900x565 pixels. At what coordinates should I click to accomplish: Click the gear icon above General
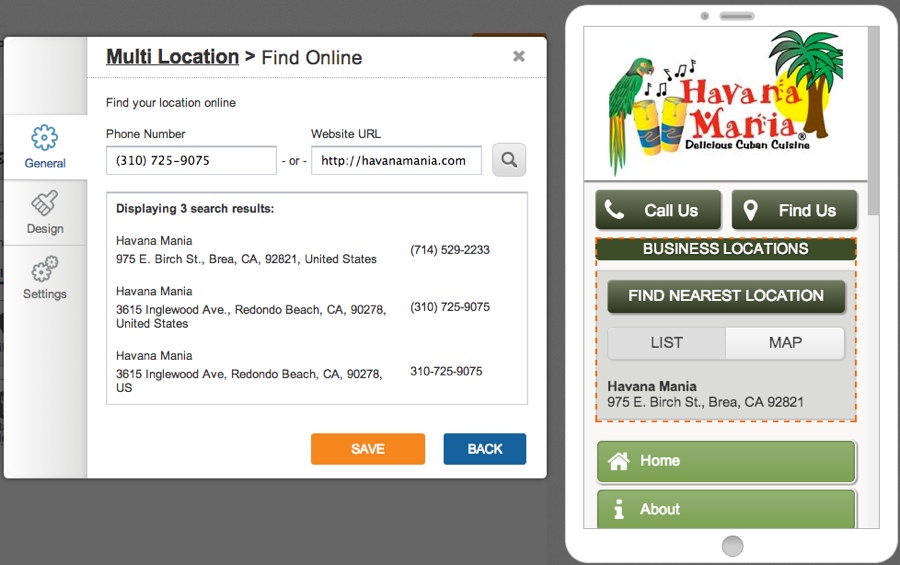pyautogui.click(x=45, y=138)
